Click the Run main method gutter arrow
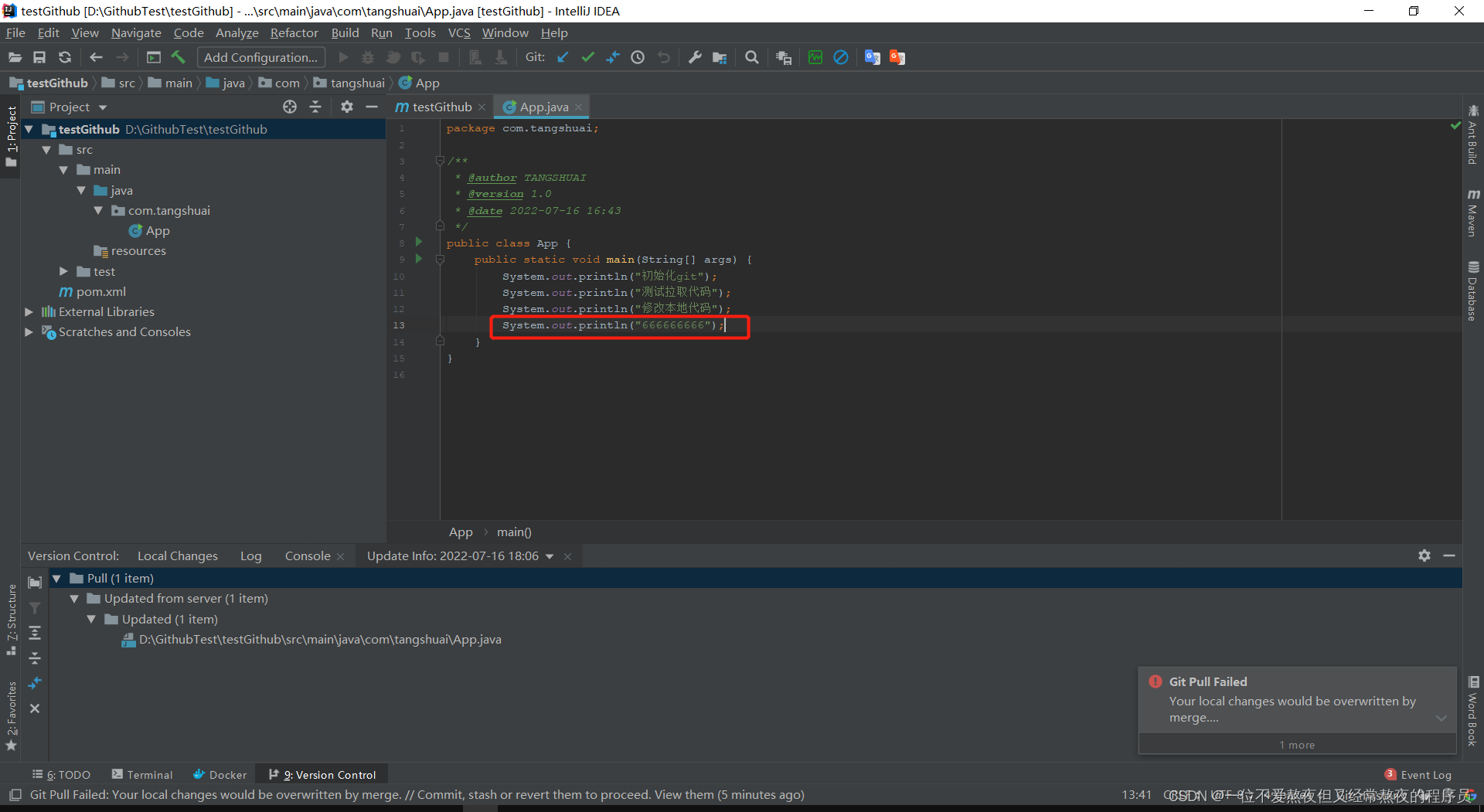1484x812 pixels. click(x=419, y=259)
